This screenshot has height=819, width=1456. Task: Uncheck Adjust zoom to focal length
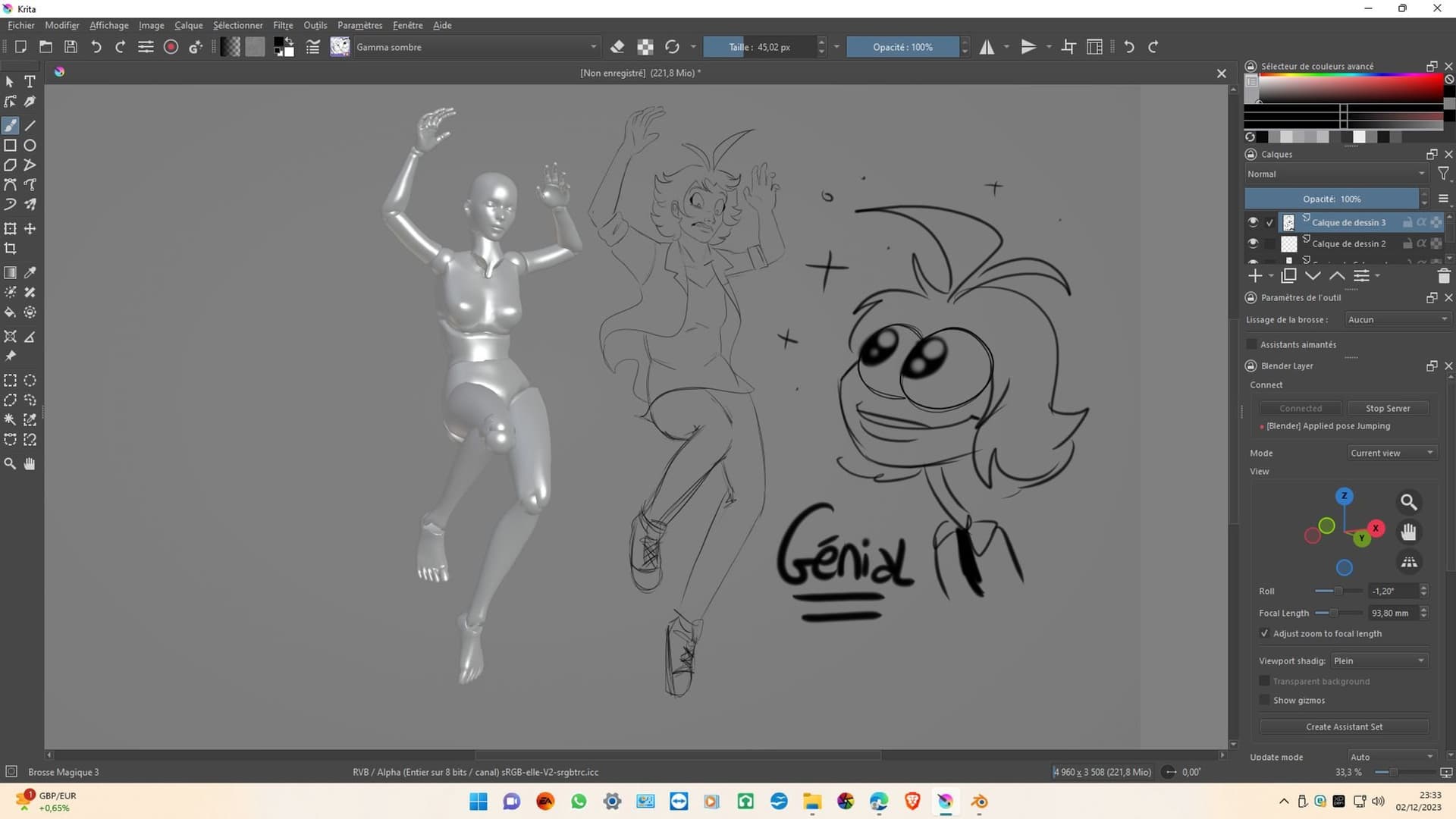pyautogui.click(x=1264, y=633)
